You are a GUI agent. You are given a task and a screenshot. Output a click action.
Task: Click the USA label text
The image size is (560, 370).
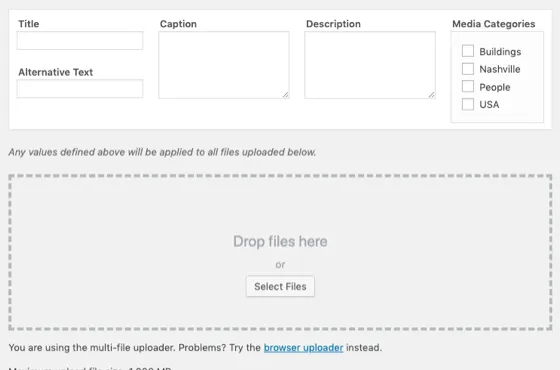click(489, 105)
